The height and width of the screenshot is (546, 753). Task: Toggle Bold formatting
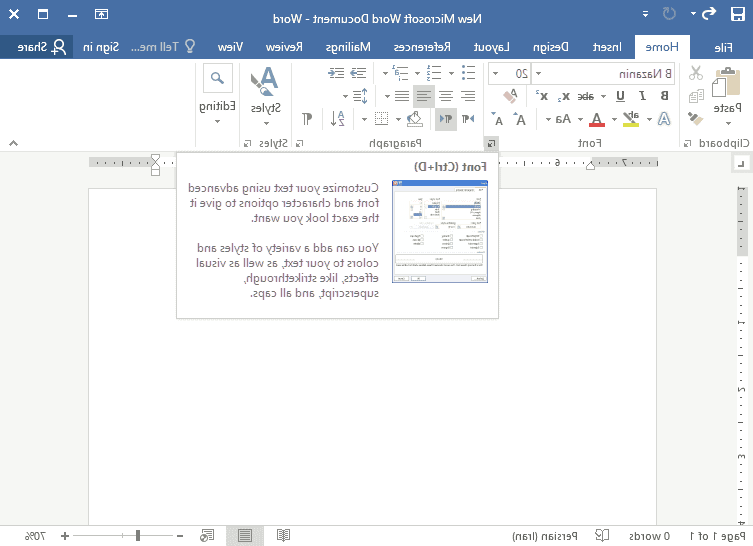[666, 96]
